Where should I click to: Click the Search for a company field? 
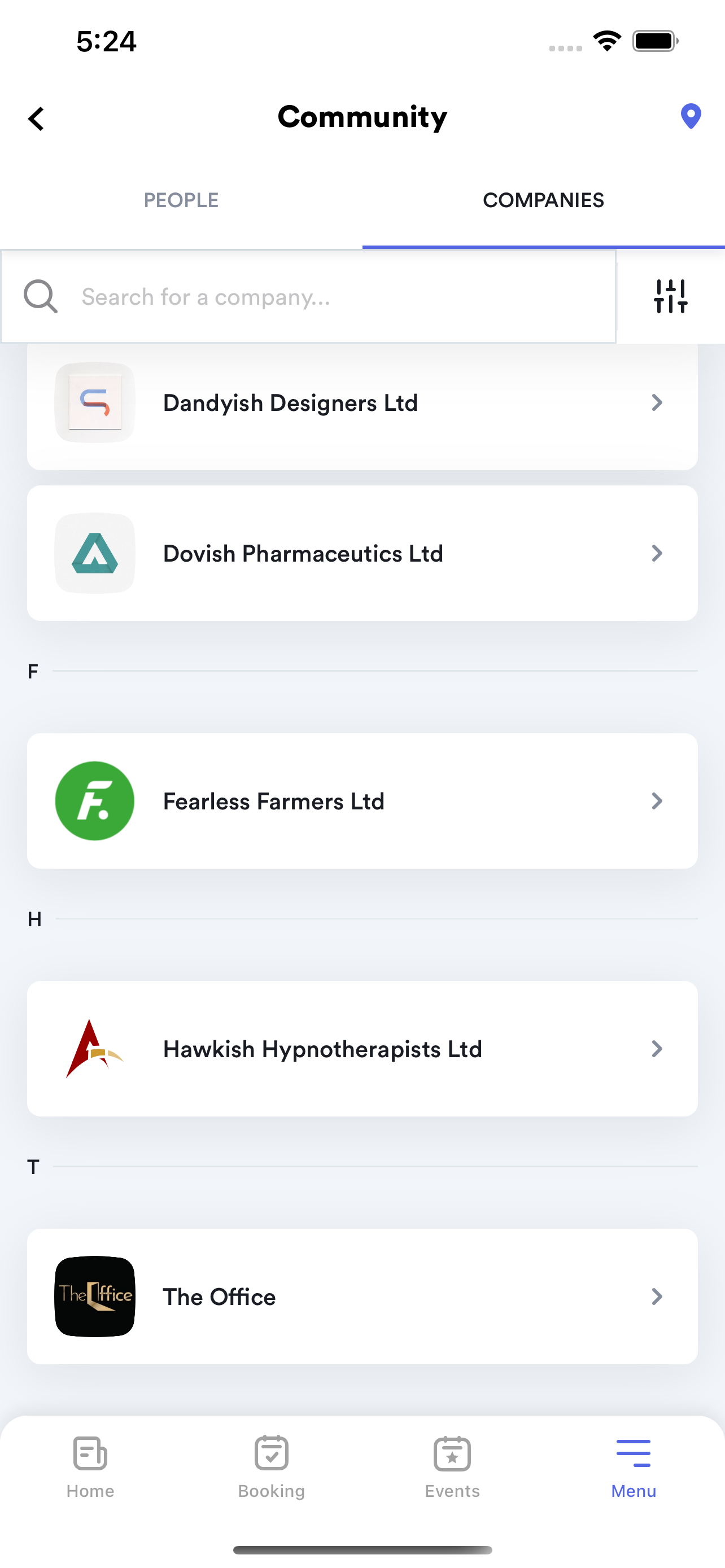[308, 296]
